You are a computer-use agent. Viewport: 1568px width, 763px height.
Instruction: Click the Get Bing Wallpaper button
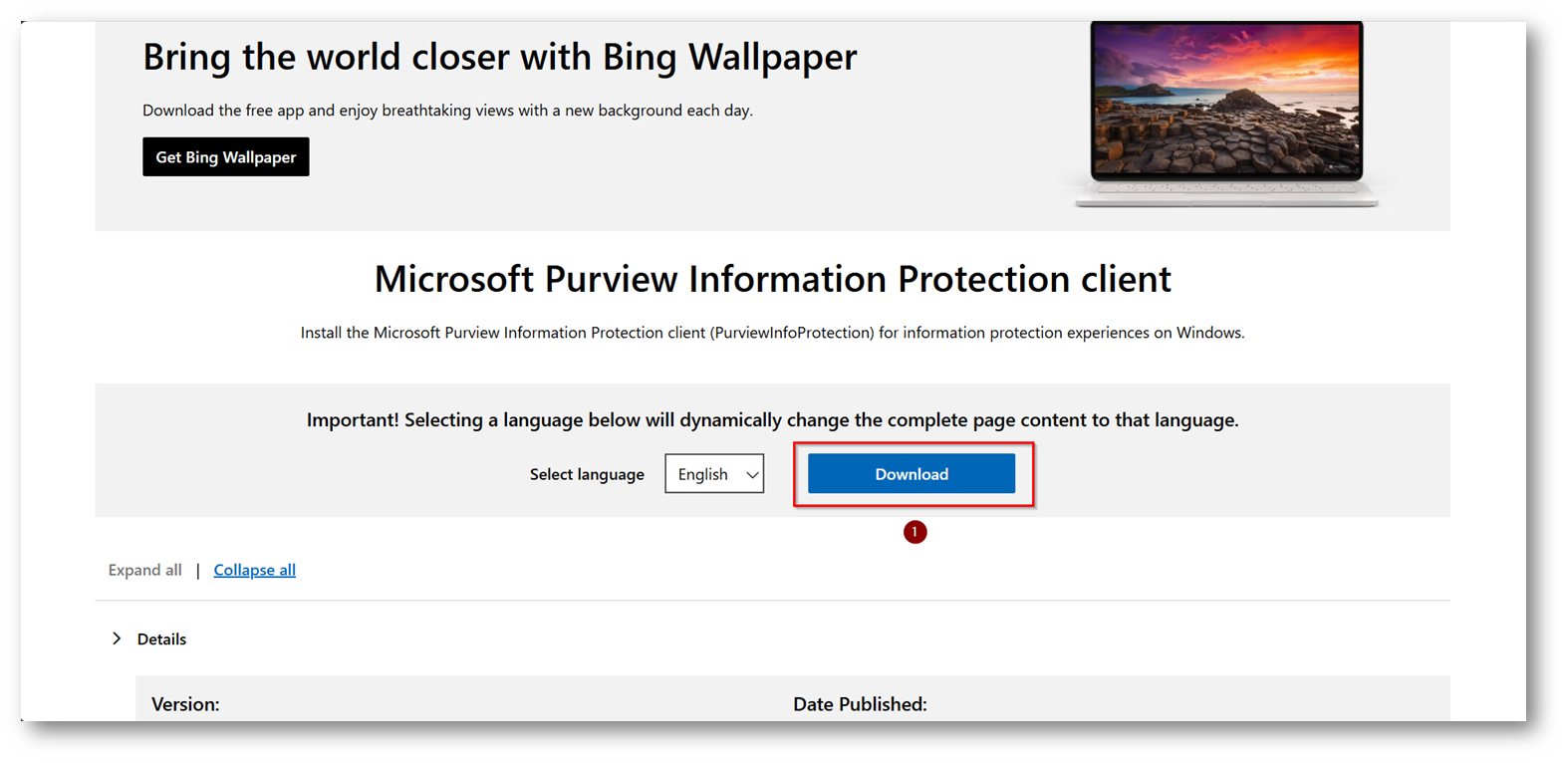225,157
